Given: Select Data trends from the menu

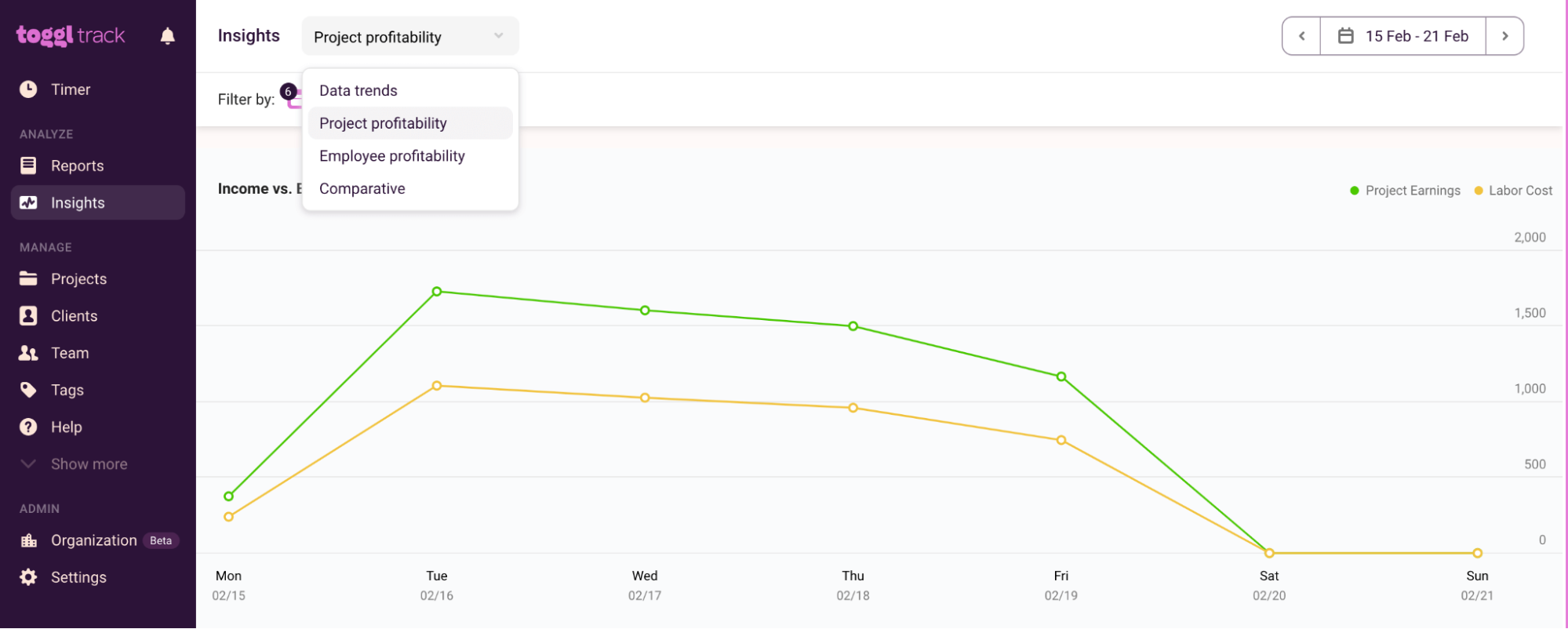Looking at the screenshot, I should (358, 90).
